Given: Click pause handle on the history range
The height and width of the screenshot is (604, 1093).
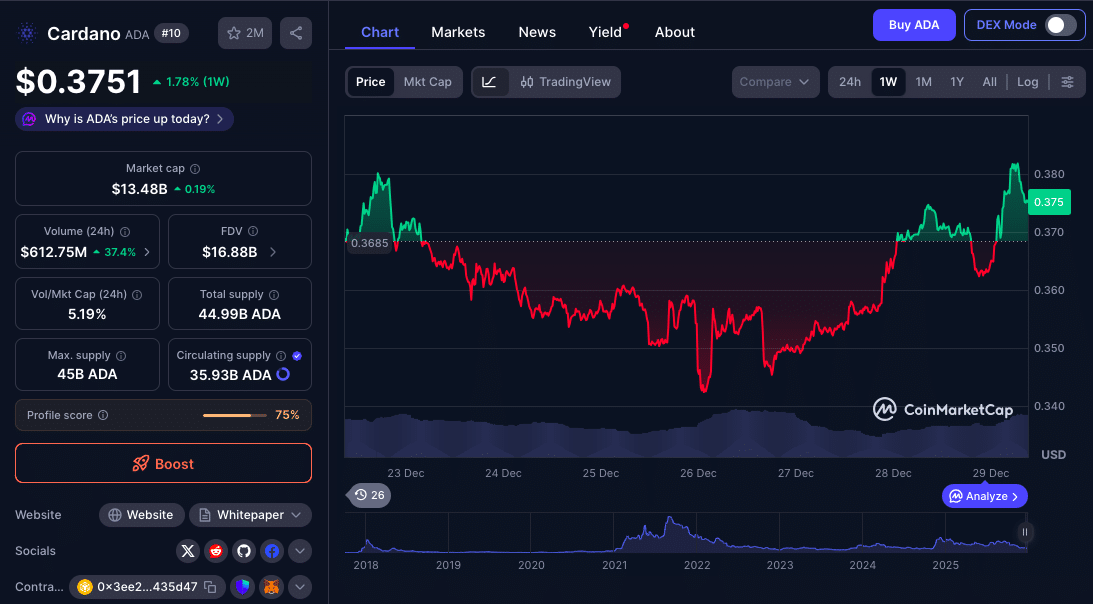Looking at the screenshot, I should [1025, 532].
